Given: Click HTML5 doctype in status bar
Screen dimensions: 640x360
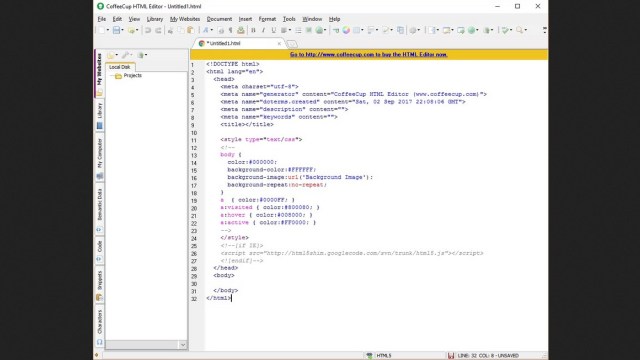Looking at the screenshot, I should pos(384,356).
